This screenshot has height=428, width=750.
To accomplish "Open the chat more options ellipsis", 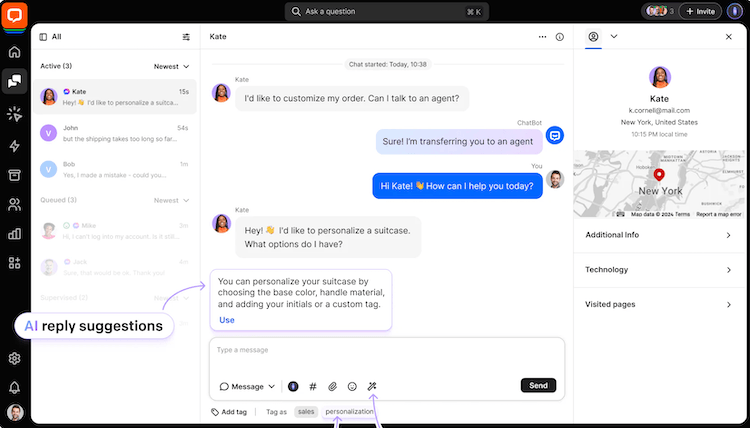I will (542, 37).
